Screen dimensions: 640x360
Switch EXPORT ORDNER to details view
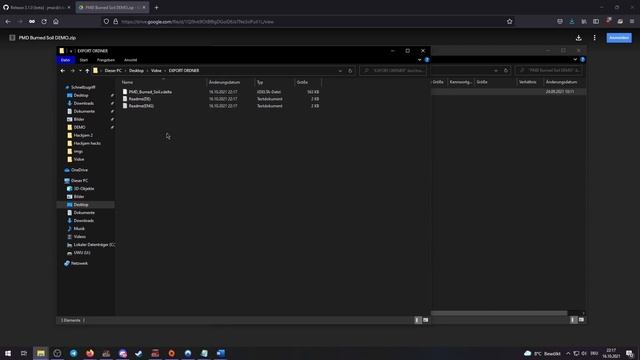417,320
